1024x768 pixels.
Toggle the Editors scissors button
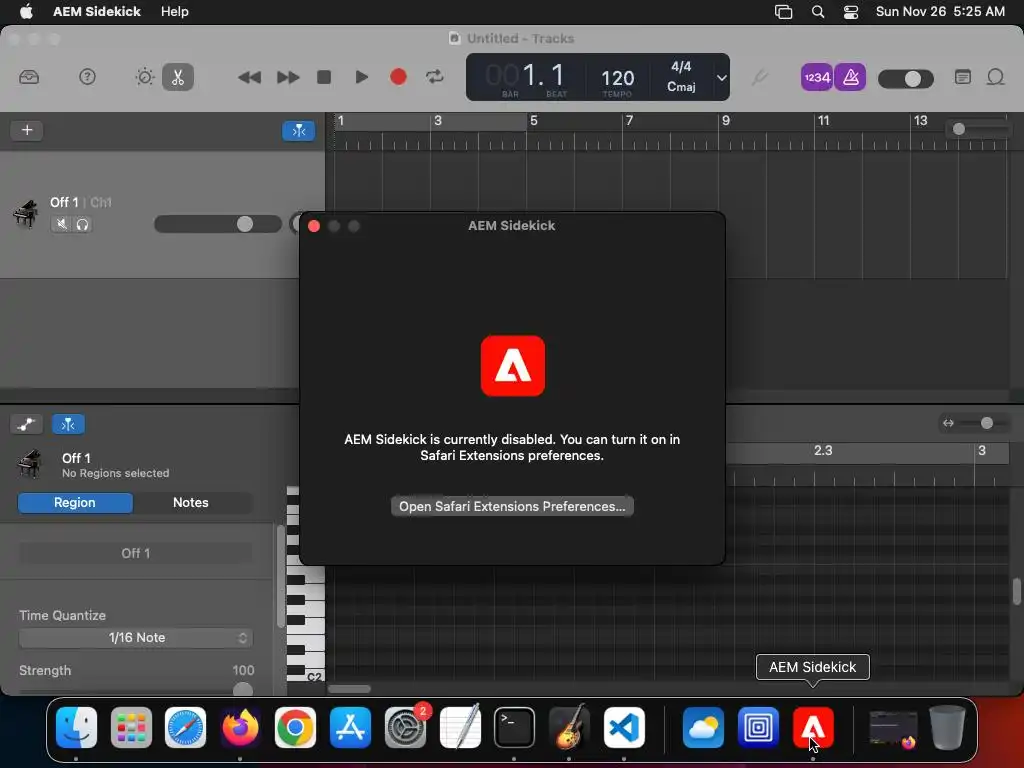[178, 77]
